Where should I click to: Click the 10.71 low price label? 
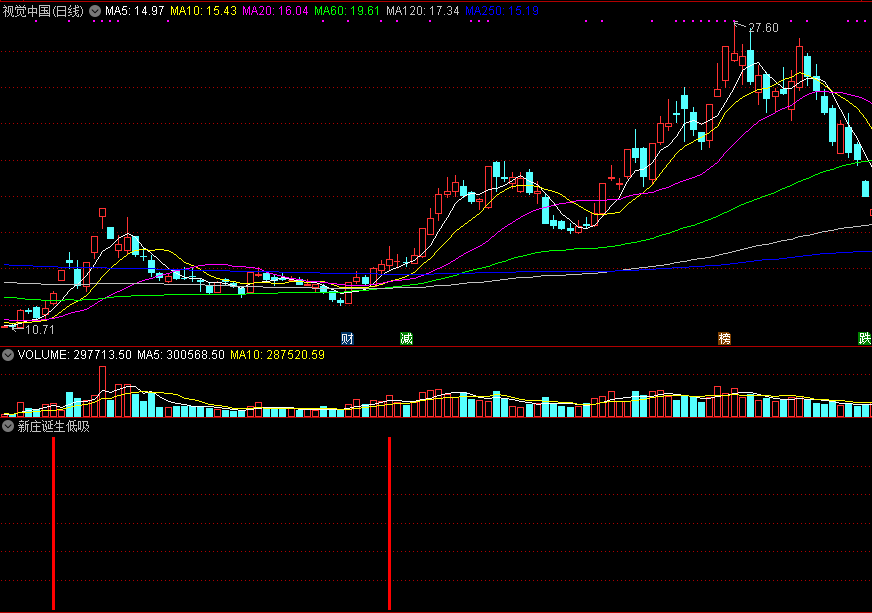(40, 330)
